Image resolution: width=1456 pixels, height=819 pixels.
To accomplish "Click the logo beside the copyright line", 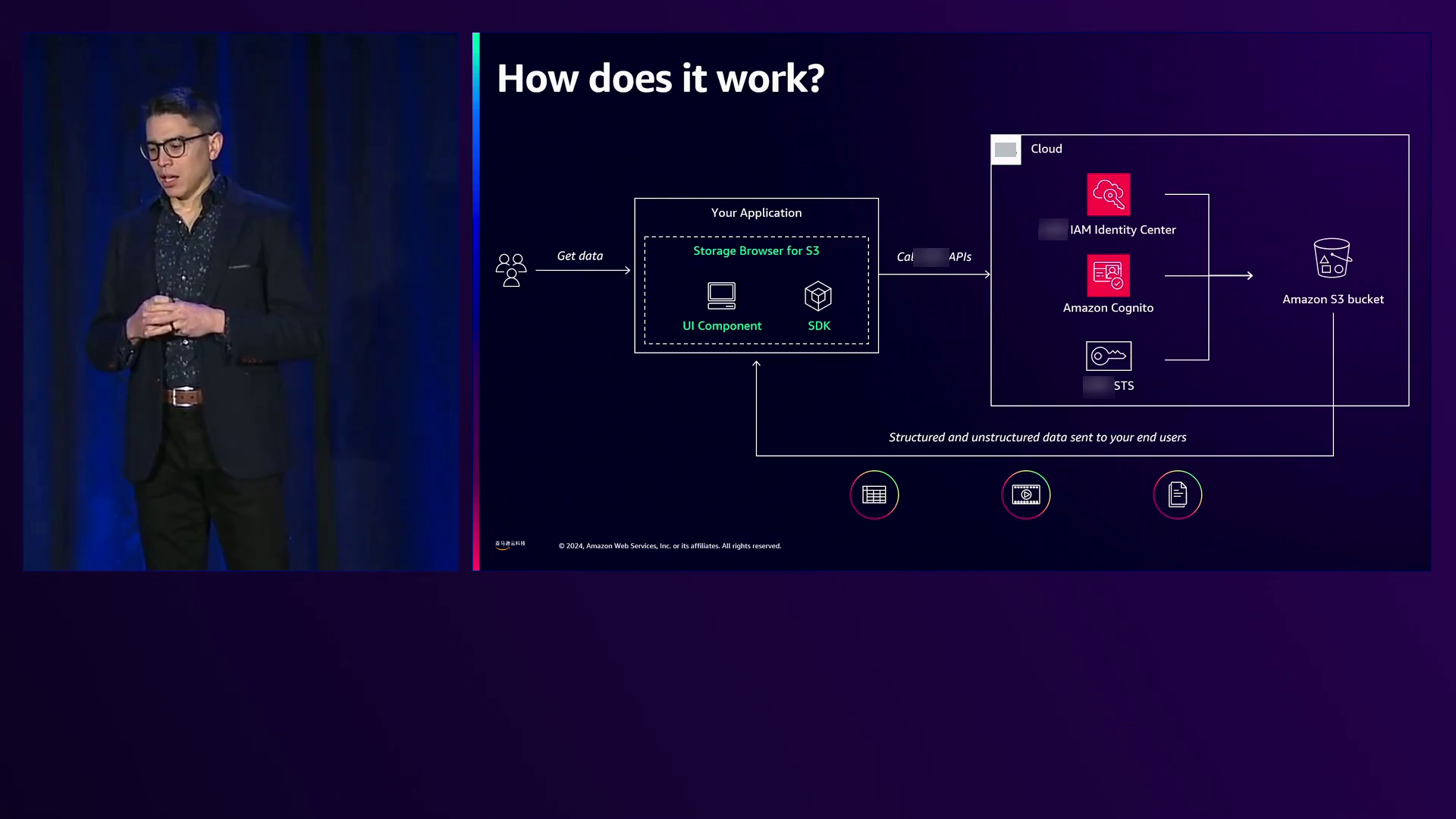I will 510,544.
